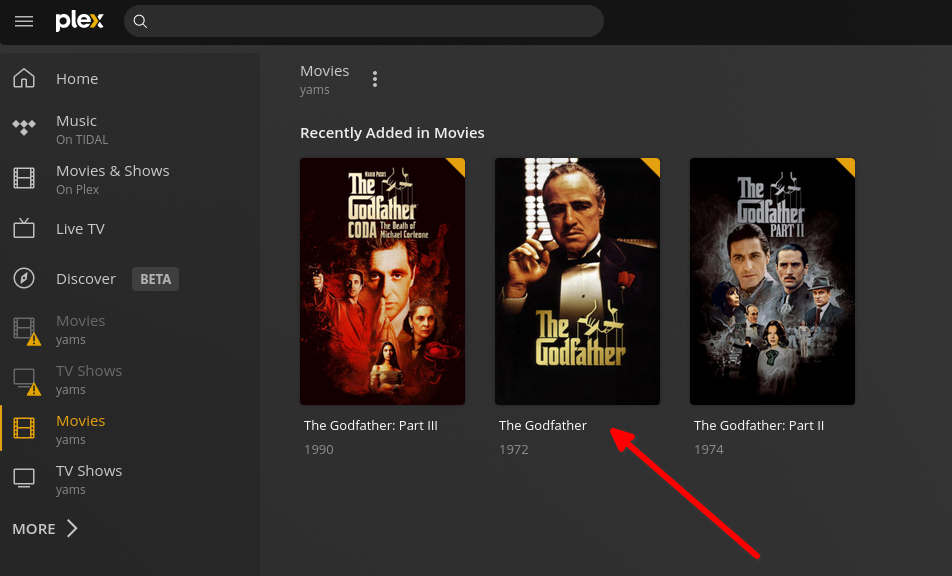Open the Movies library three-dot menu

(375, 79)
